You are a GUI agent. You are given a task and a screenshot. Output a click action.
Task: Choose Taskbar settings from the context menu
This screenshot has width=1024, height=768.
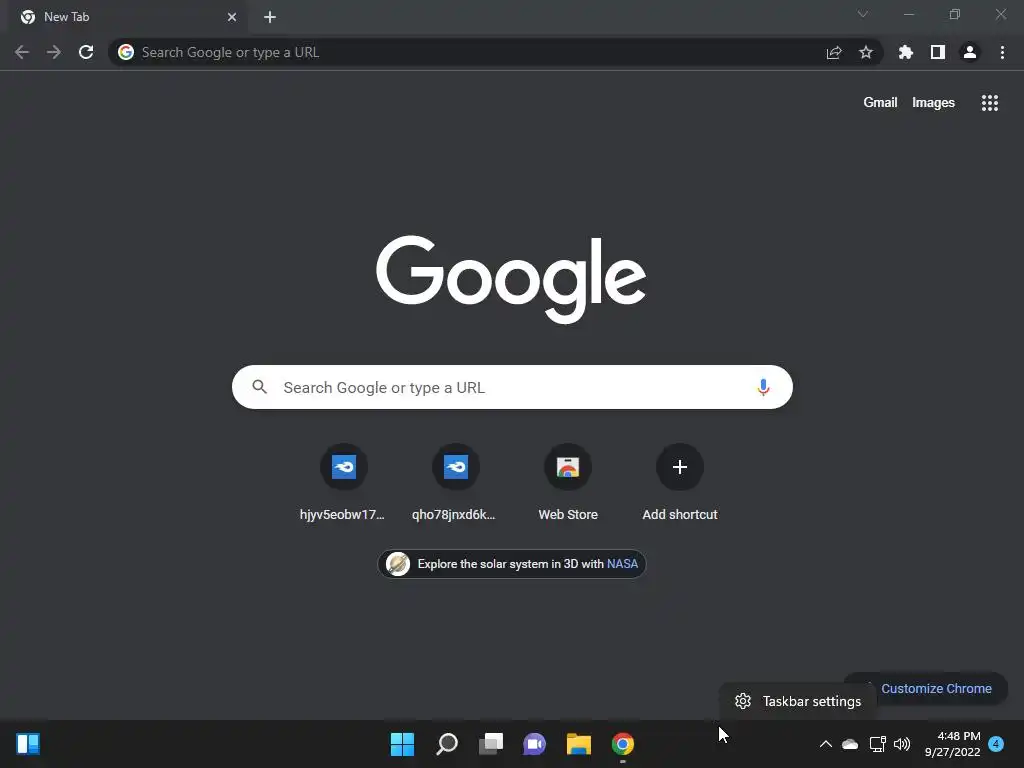[x=797, y=701]
